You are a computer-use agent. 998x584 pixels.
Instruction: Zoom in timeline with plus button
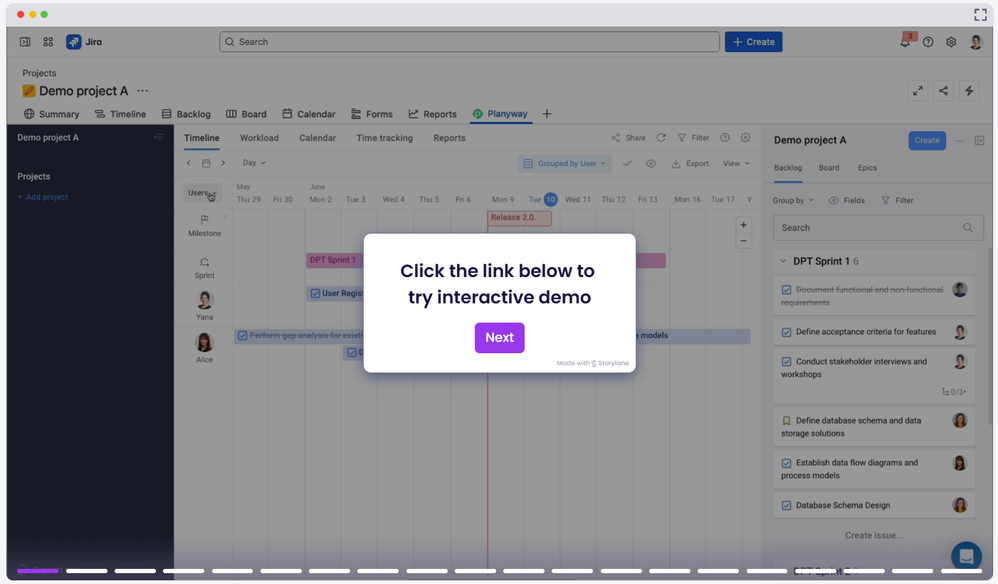(x=743, y=225)
